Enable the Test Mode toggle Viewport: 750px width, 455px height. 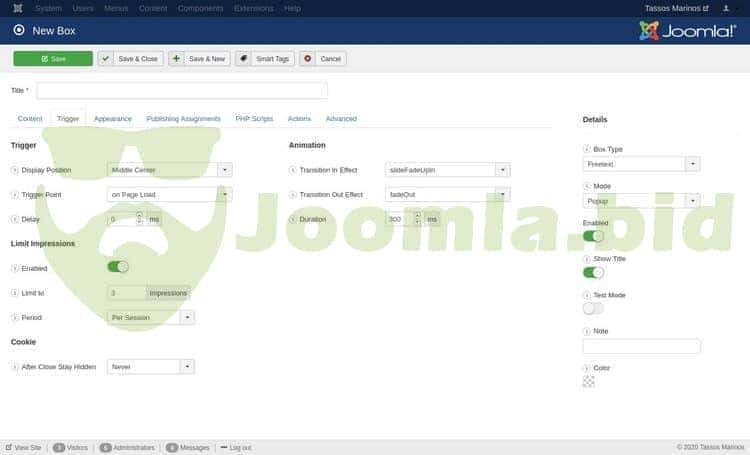point(593,308)
